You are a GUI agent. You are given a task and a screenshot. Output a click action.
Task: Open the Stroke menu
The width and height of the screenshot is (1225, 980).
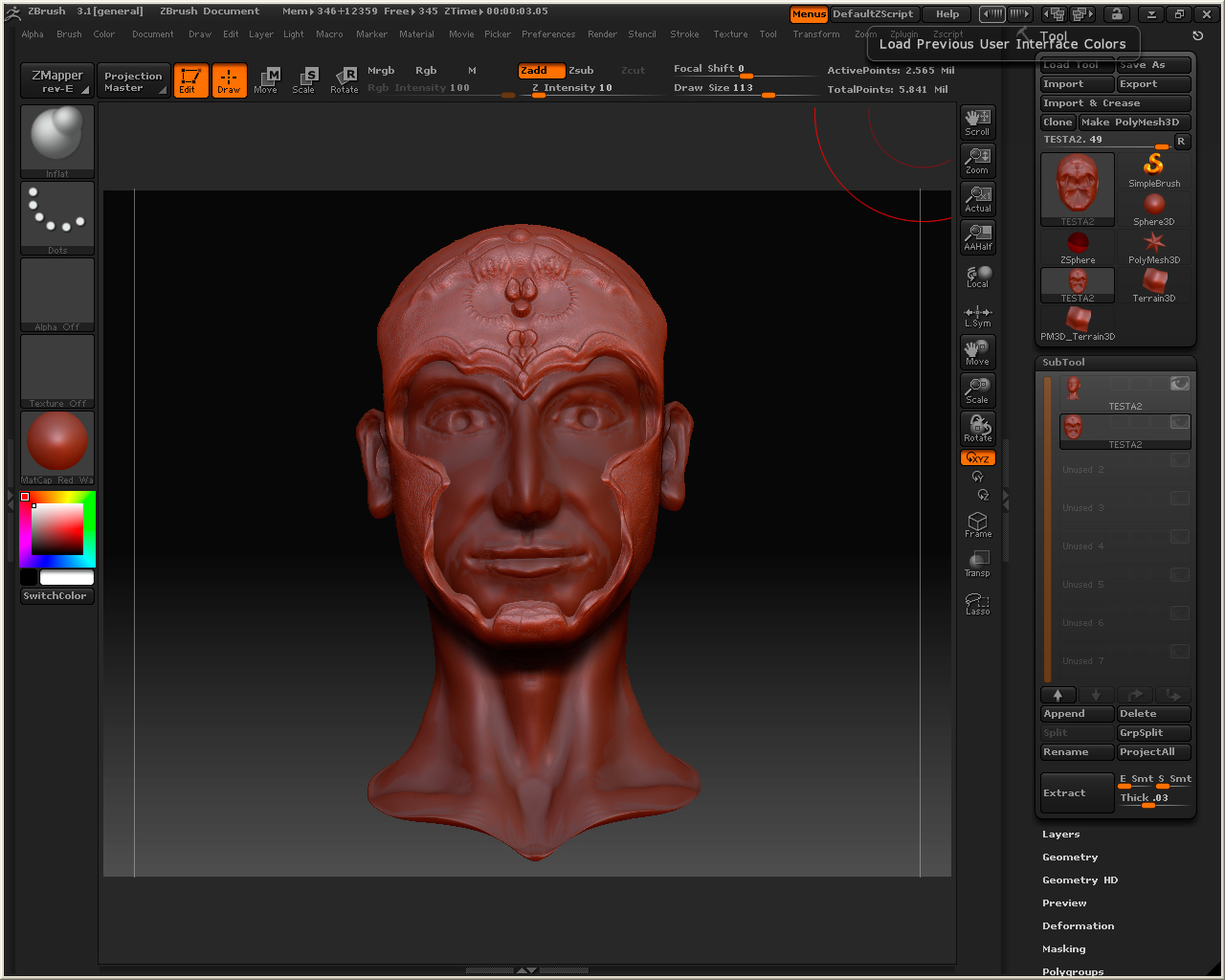point(684,34)
